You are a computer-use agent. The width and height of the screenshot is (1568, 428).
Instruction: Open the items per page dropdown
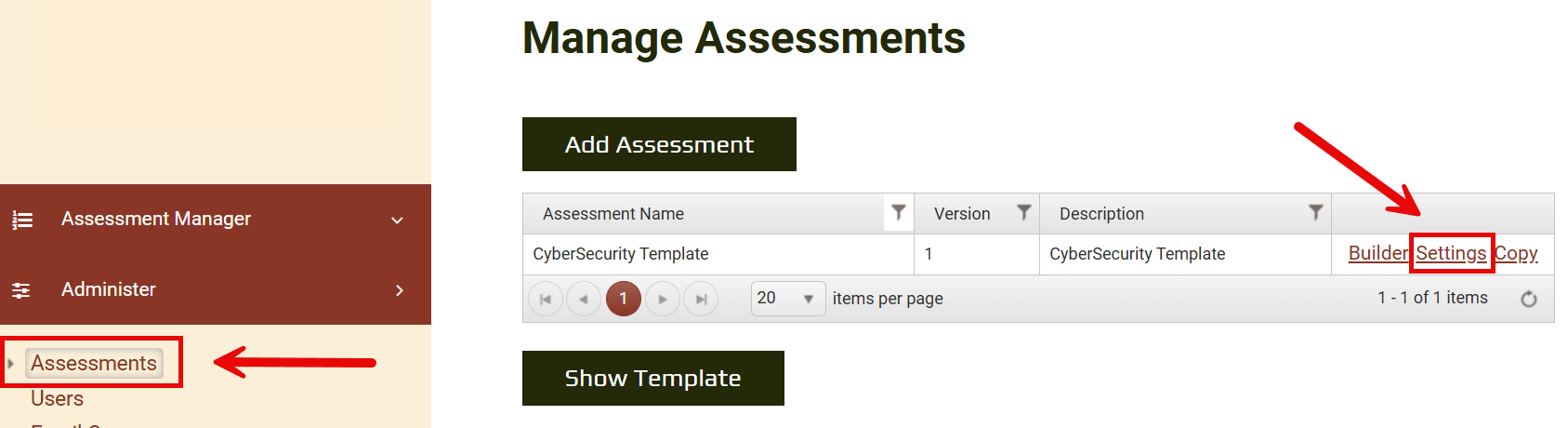(x=808, y=299)
